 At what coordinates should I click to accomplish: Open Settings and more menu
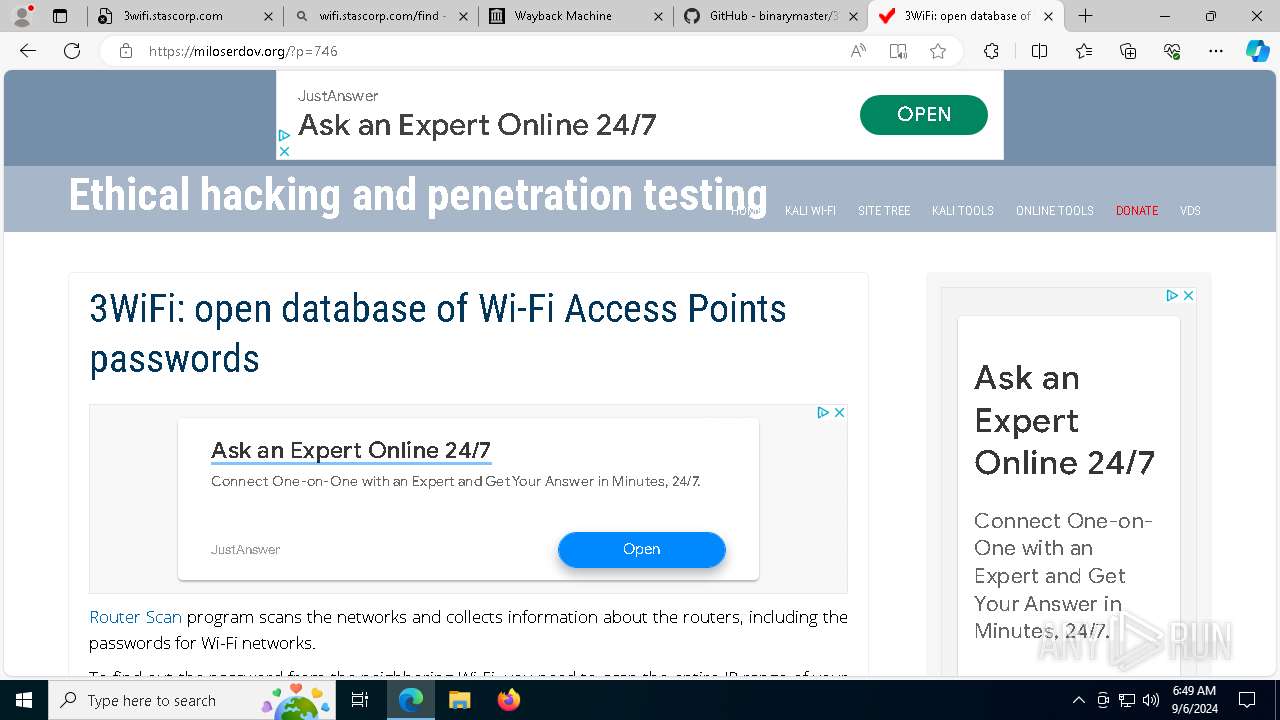pos(1215,51)
